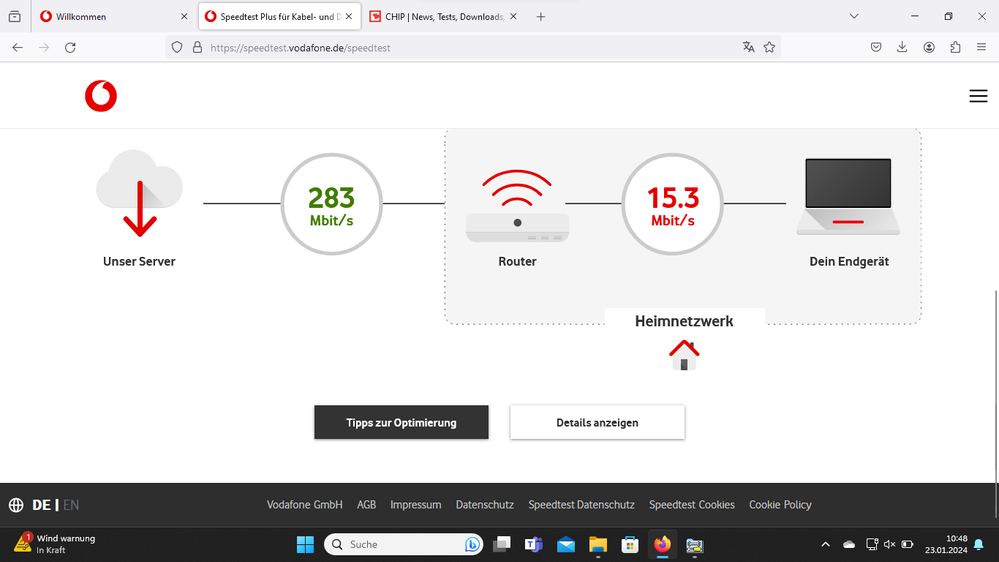Click OneDrive cloud tray icon
The width and height of the screenshot is (999, 562).
coord(849,545)
